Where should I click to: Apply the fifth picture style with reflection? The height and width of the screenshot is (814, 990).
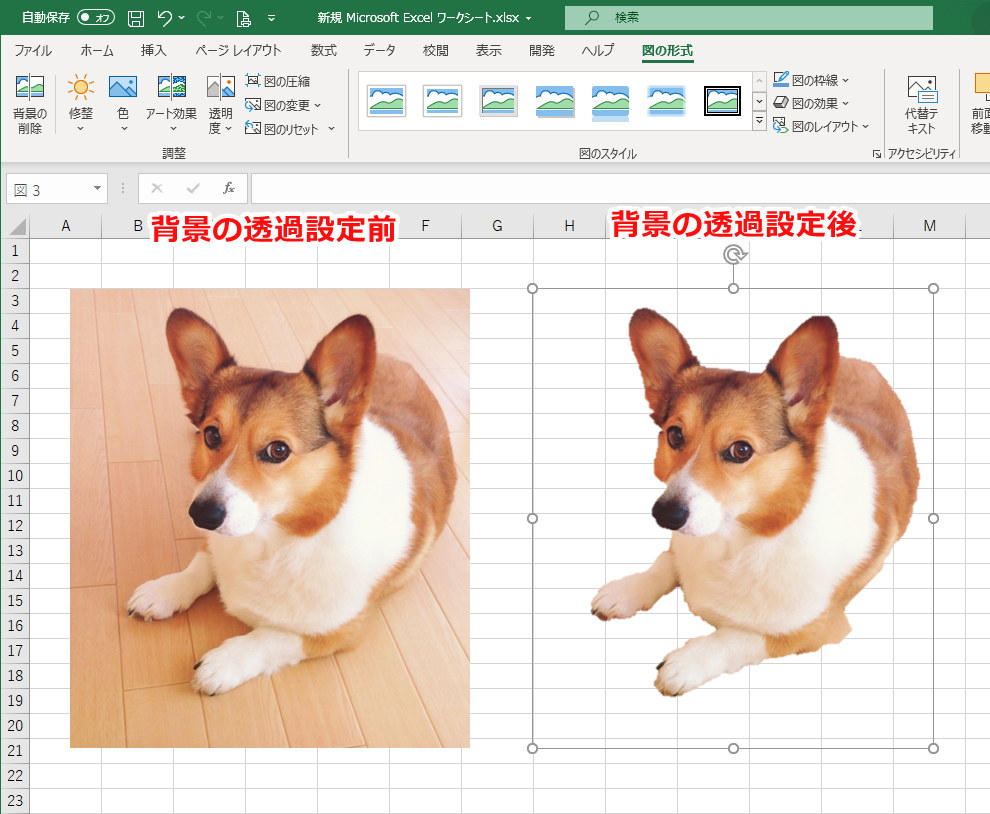[x=610, y=101]
